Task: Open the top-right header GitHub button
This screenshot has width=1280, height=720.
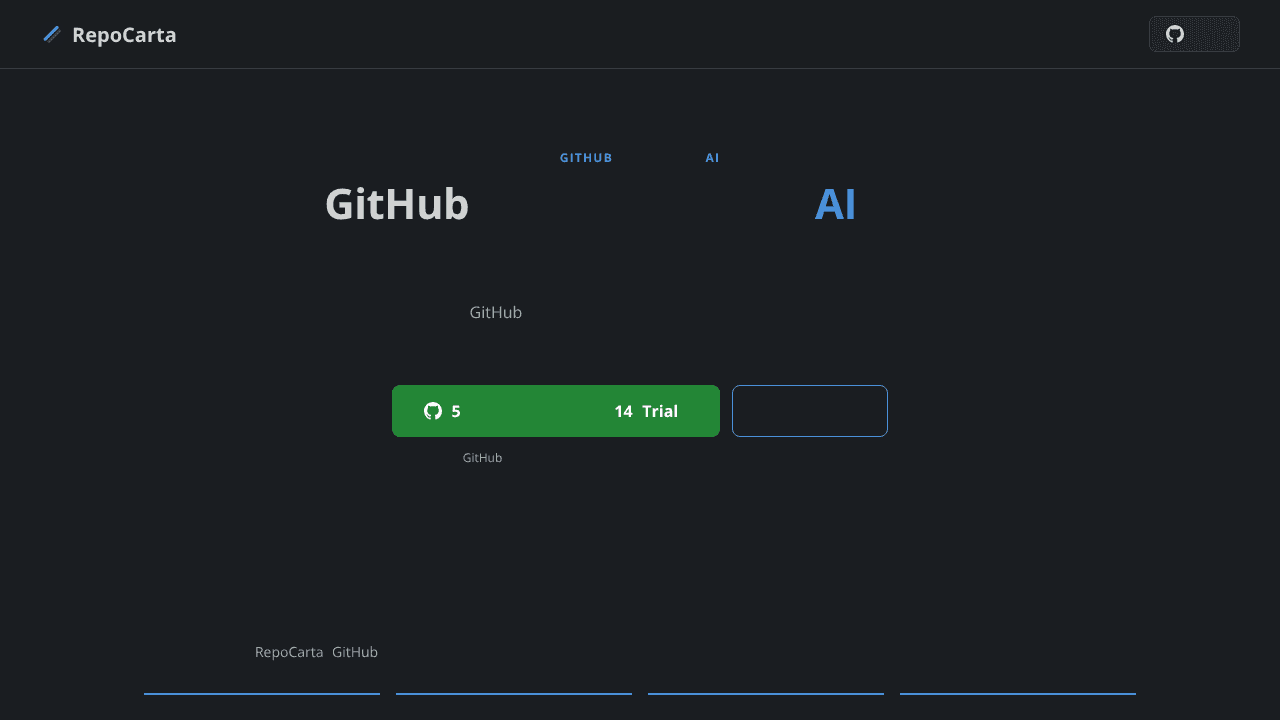Action: [x=1194, y=34]
